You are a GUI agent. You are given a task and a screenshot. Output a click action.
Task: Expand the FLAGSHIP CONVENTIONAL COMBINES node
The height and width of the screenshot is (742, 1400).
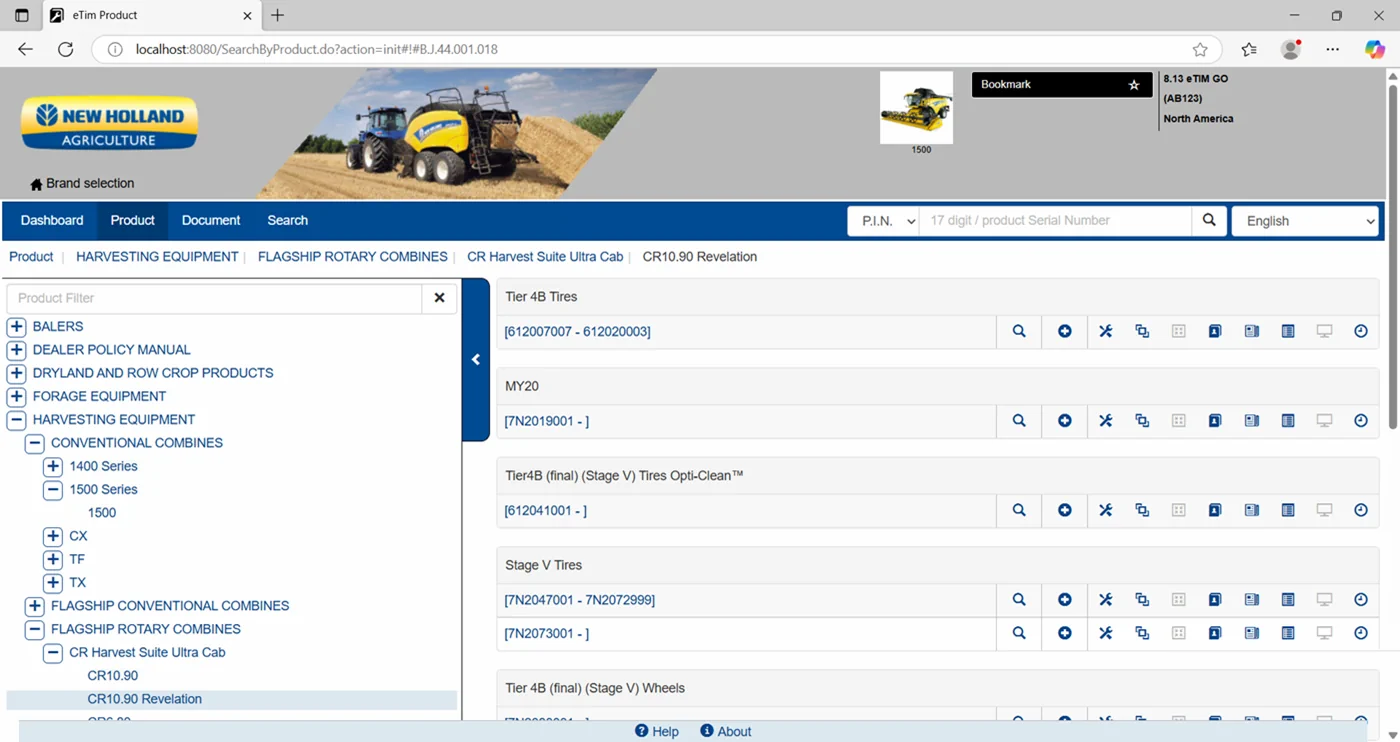[35, 606]
